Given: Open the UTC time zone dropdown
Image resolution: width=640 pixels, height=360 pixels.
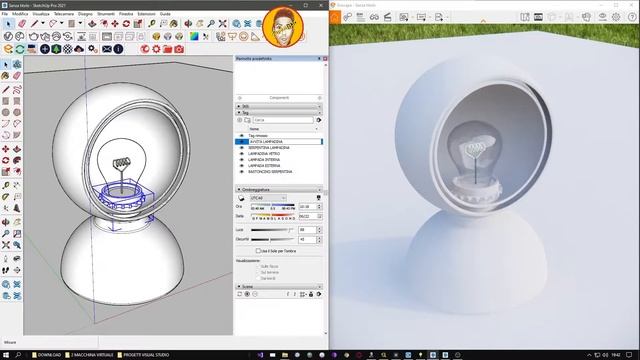Looking at the screenshot, I should pyautogui.click(x=268, y=198).
